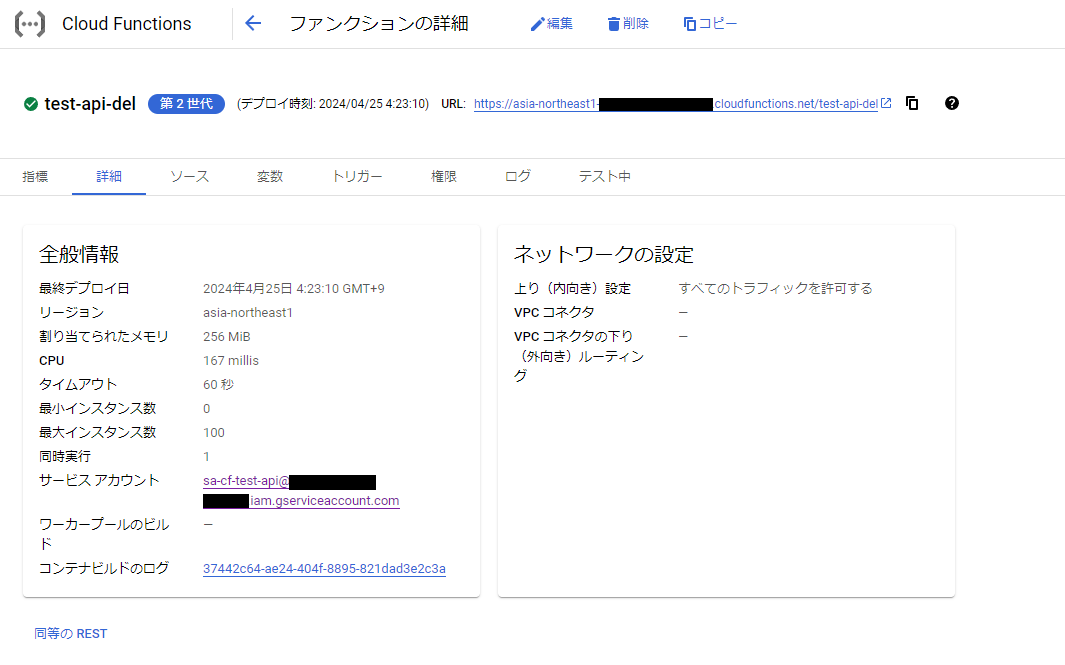Switch to the ソース tab
Image resolution: width=1065 pixels, height=665 pixels.
pyautogui.click(x=188, y=176)
